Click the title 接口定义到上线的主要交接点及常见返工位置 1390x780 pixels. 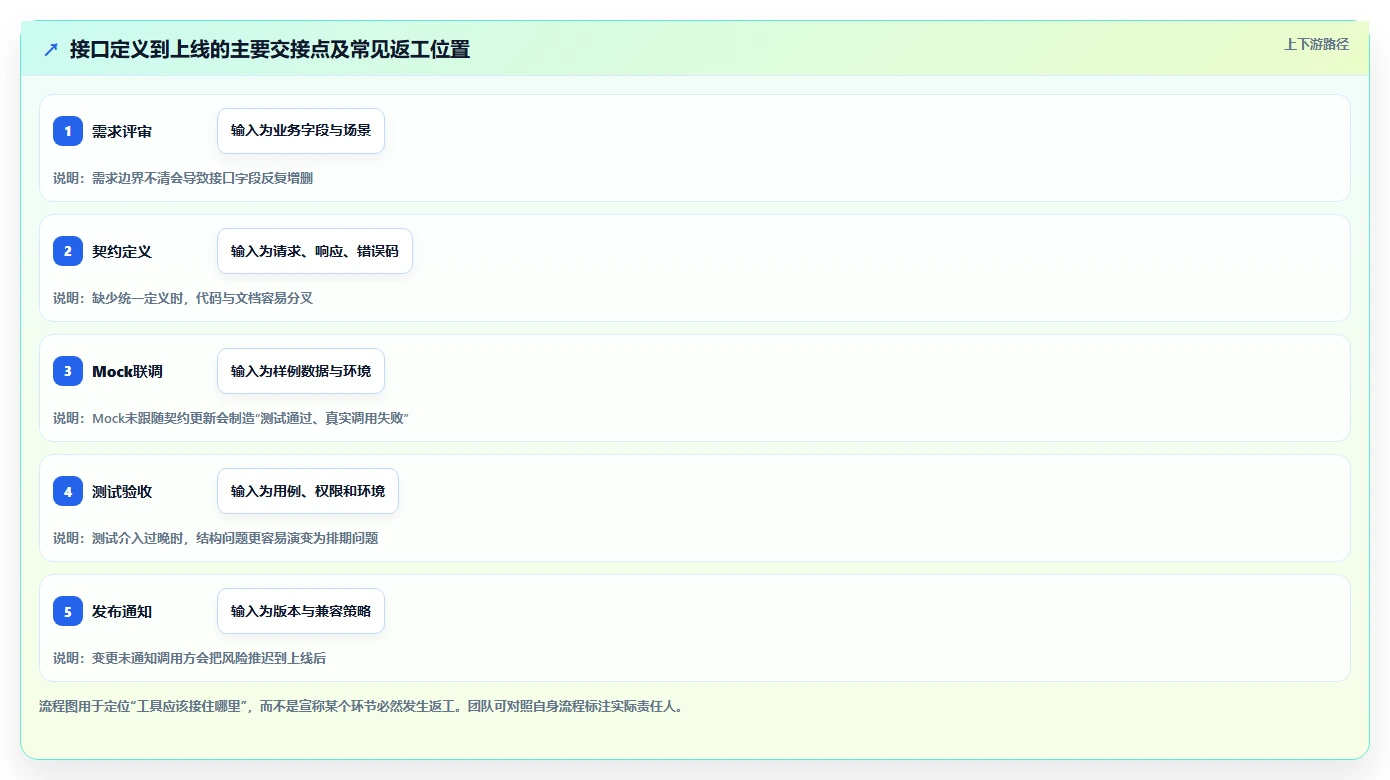point(270,49)
